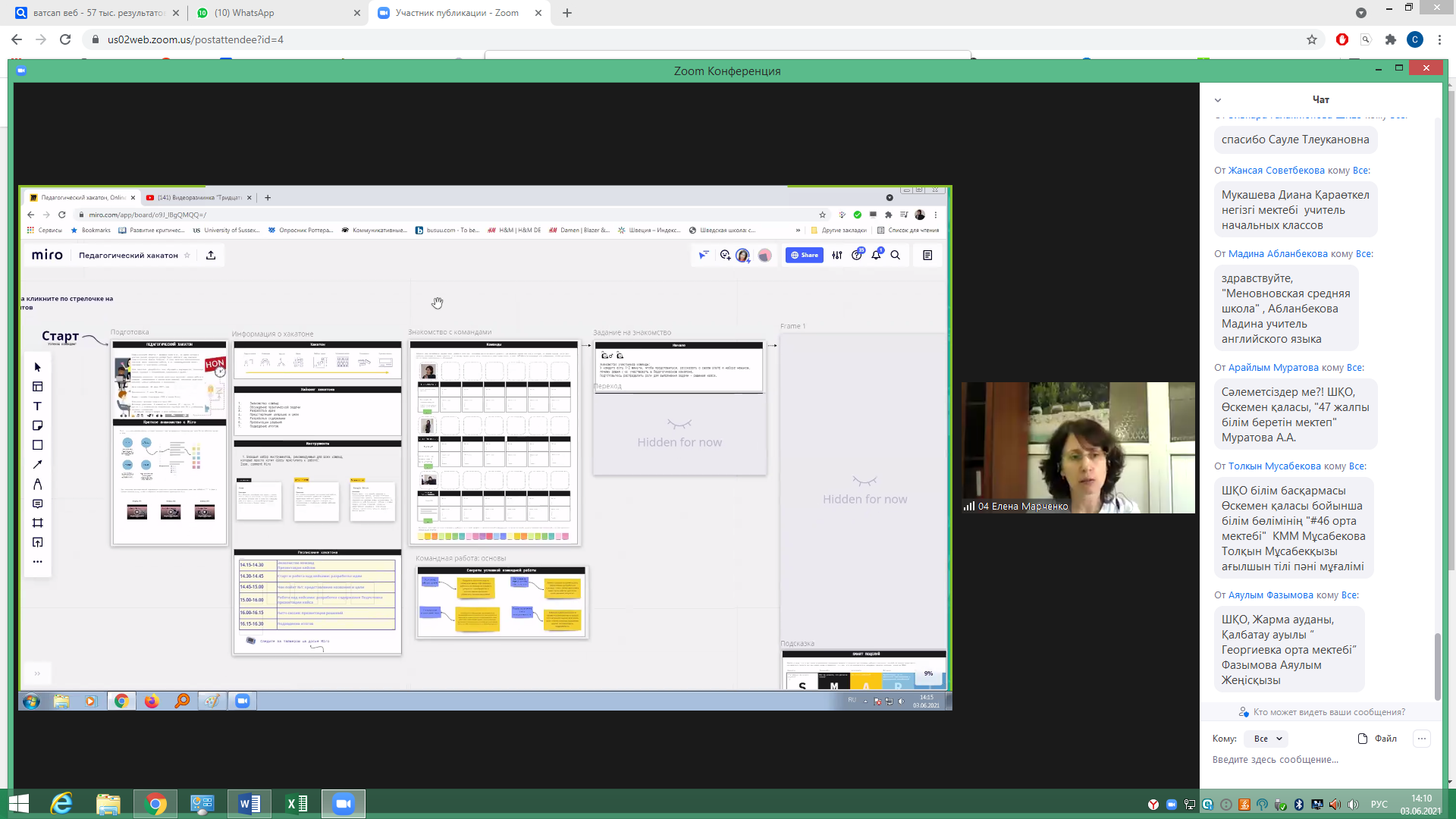Open Miro board settings sliders icon
This screenshot has height=819, width=1456.
pos(837,256)
